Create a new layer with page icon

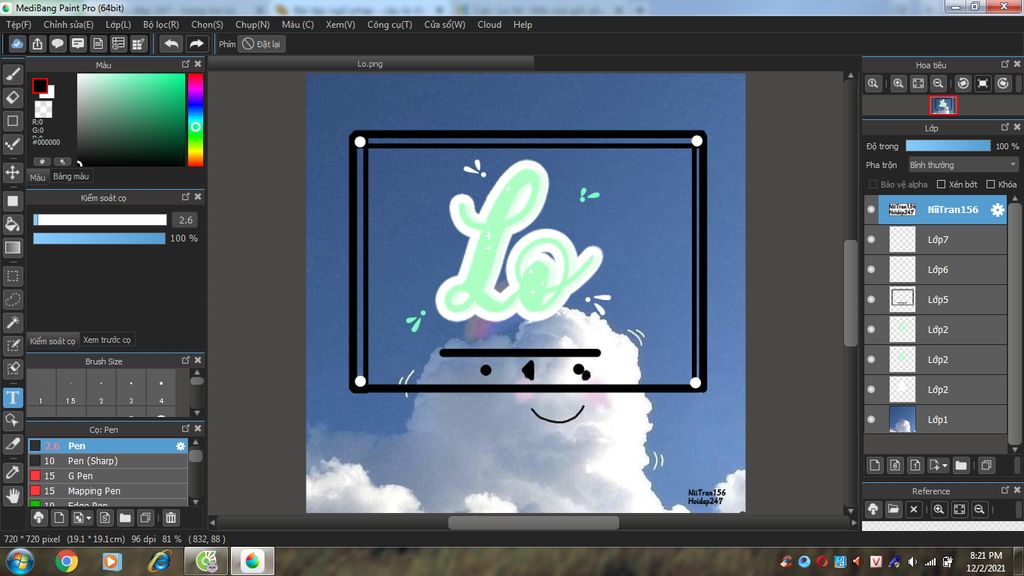click(x=874, y=465)
